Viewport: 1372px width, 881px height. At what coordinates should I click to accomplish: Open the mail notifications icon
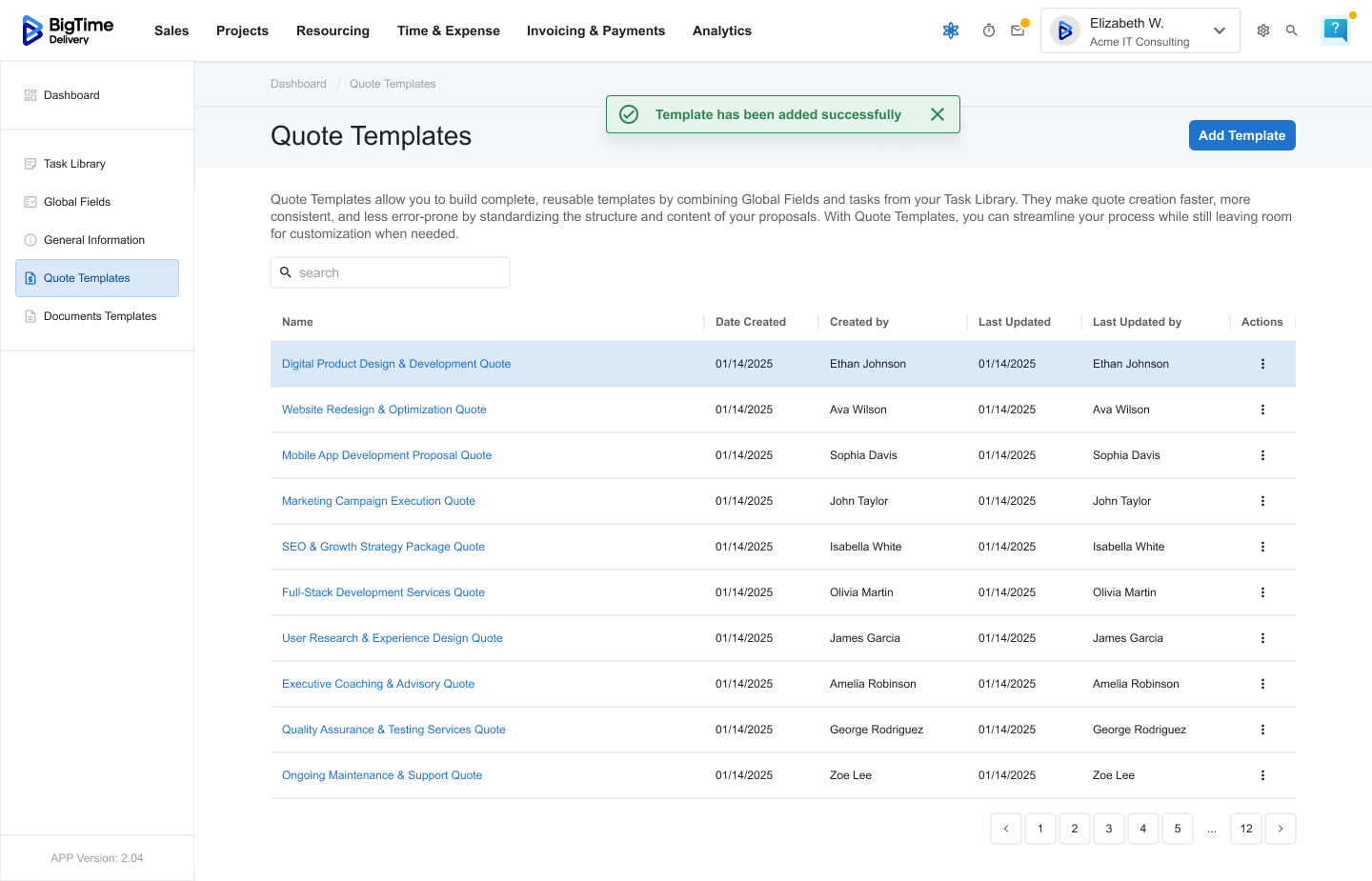click(1018, 30)
